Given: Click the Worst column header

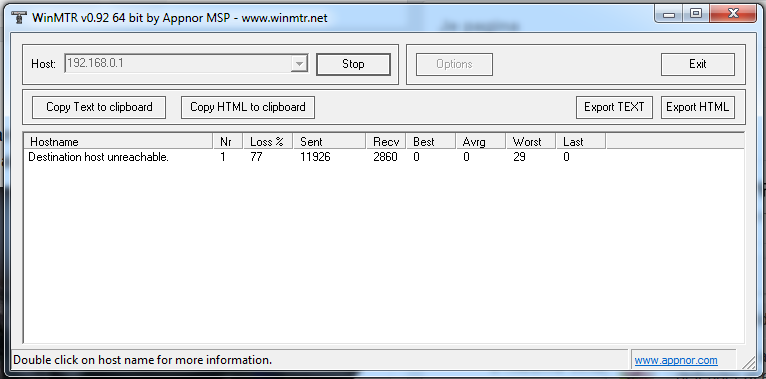Looking at the screenshot, I should pos(531,142).
